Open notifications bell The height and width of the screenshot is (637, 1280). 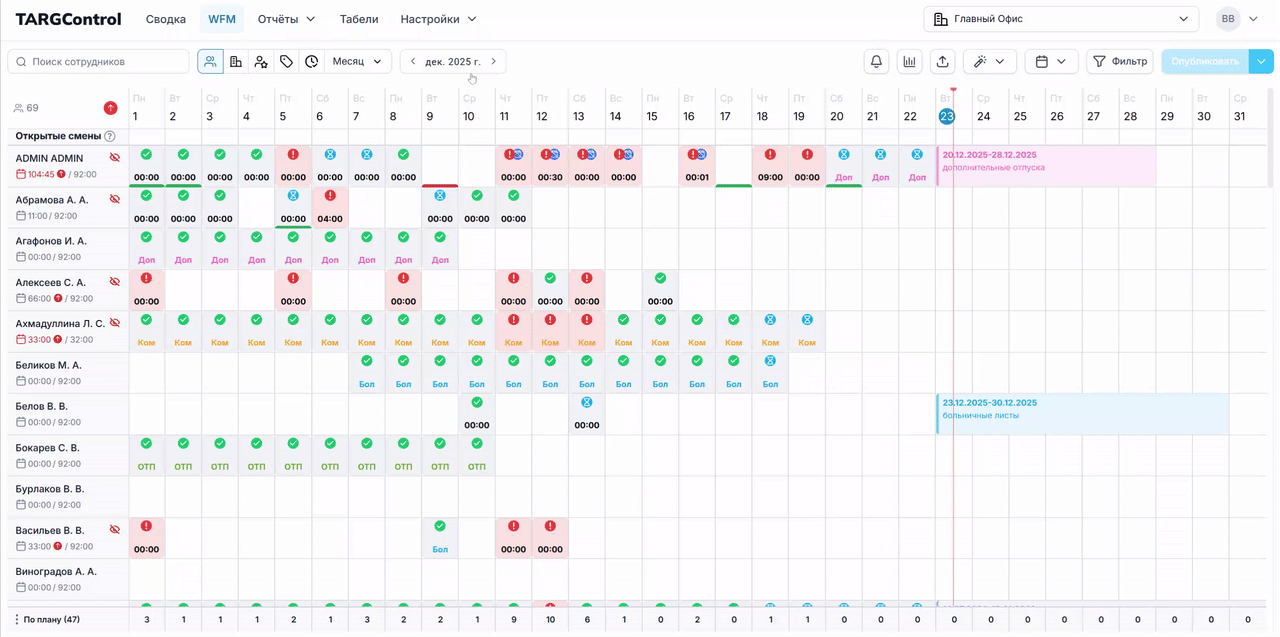click(x=876, y=62)
